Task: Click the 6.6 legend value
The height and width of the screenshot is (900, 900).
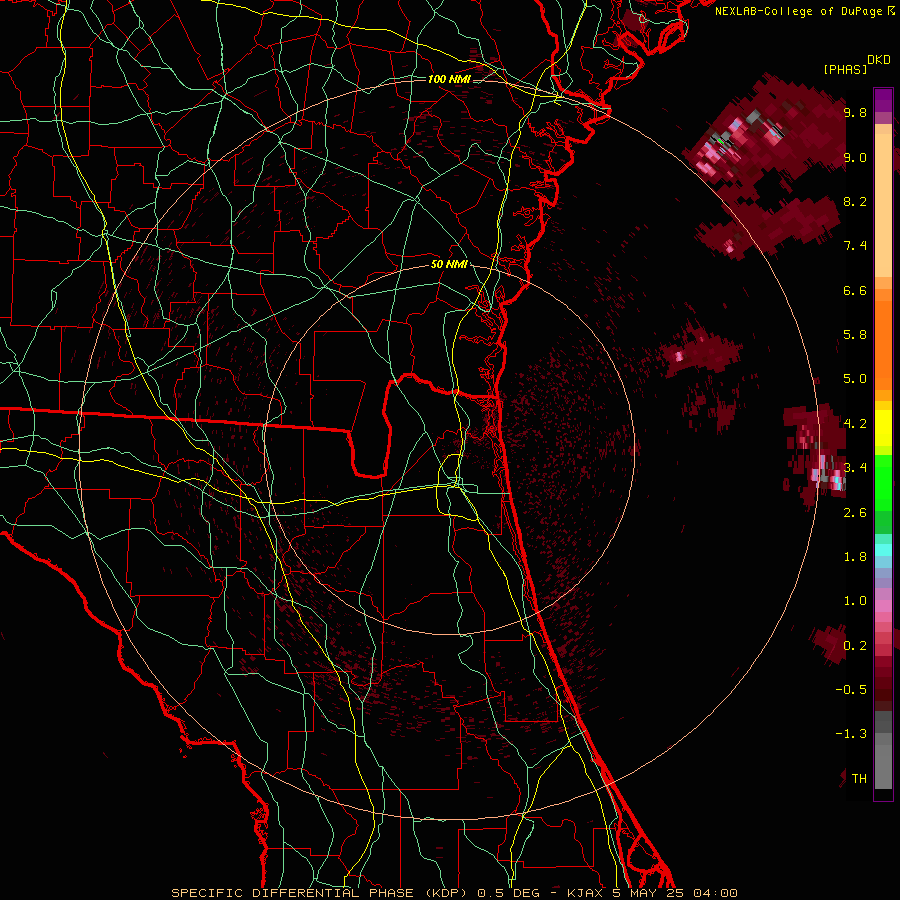Action: coord(855,290)
